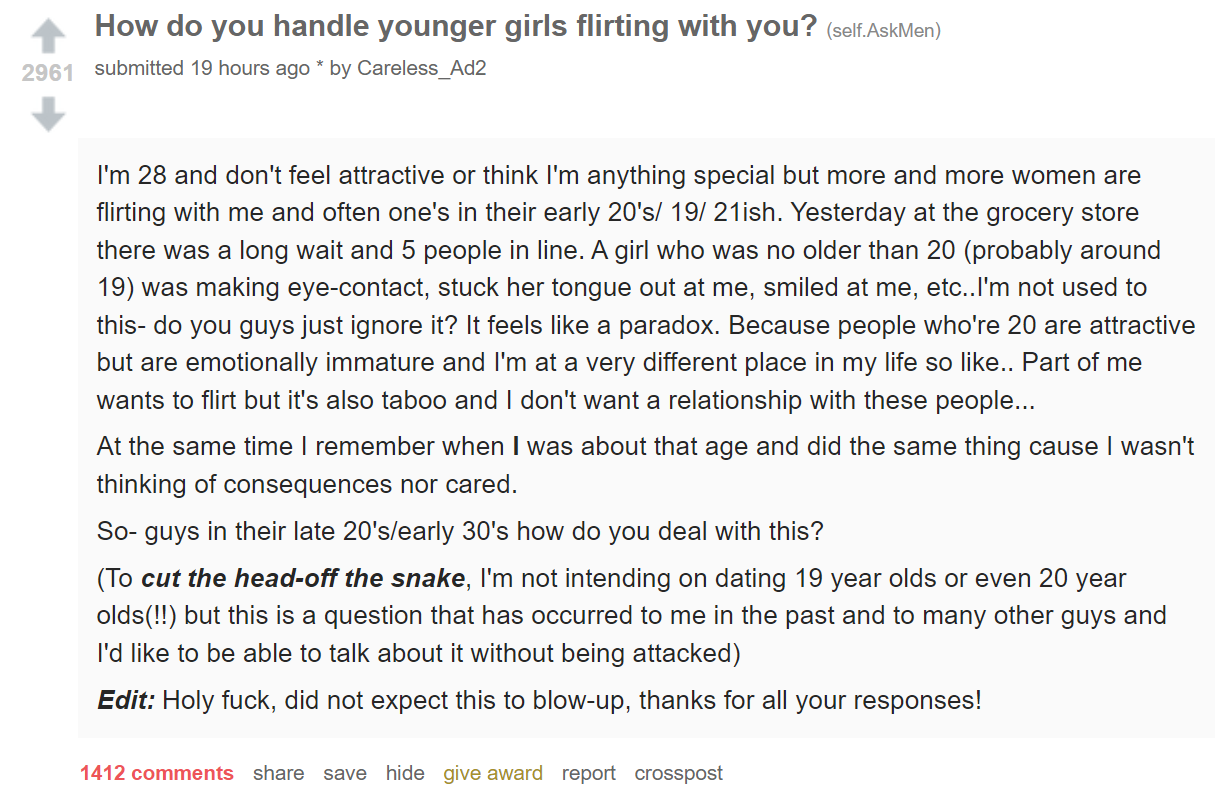Save the post
Screen dimensions: 1220x788
pos(345,773)
